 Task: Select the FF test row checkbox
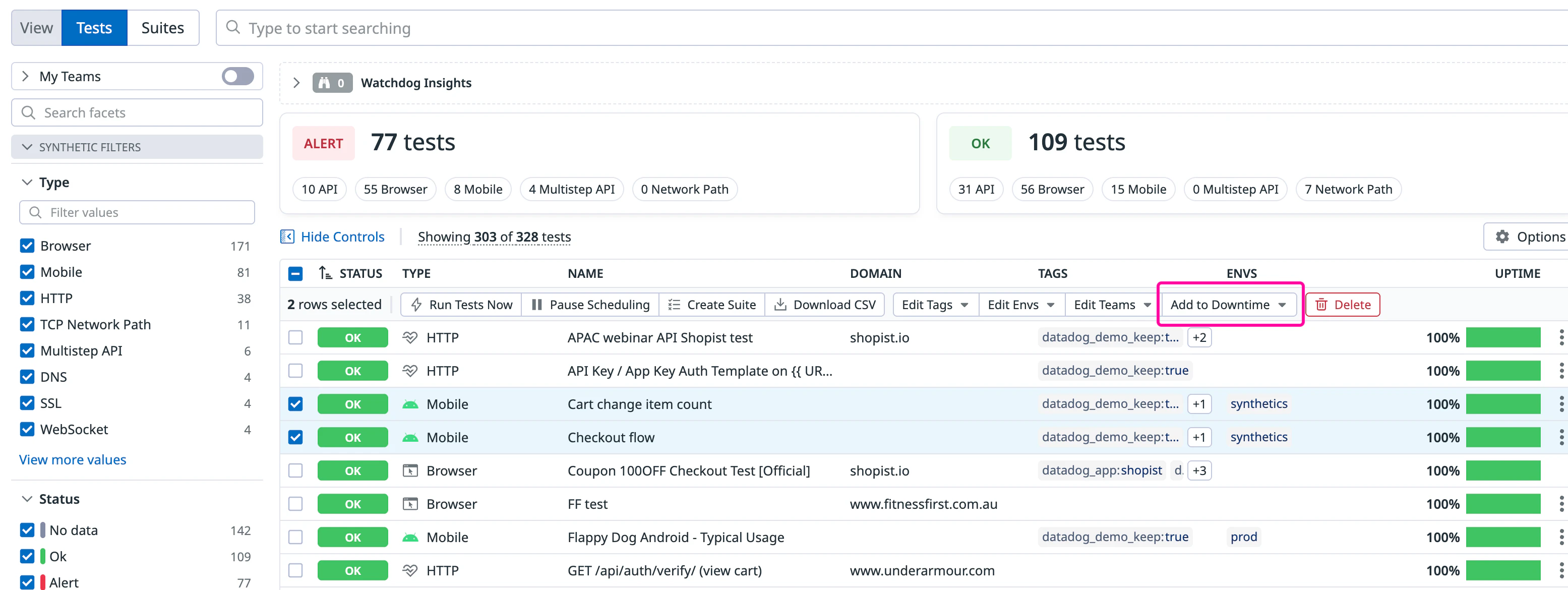295,504
